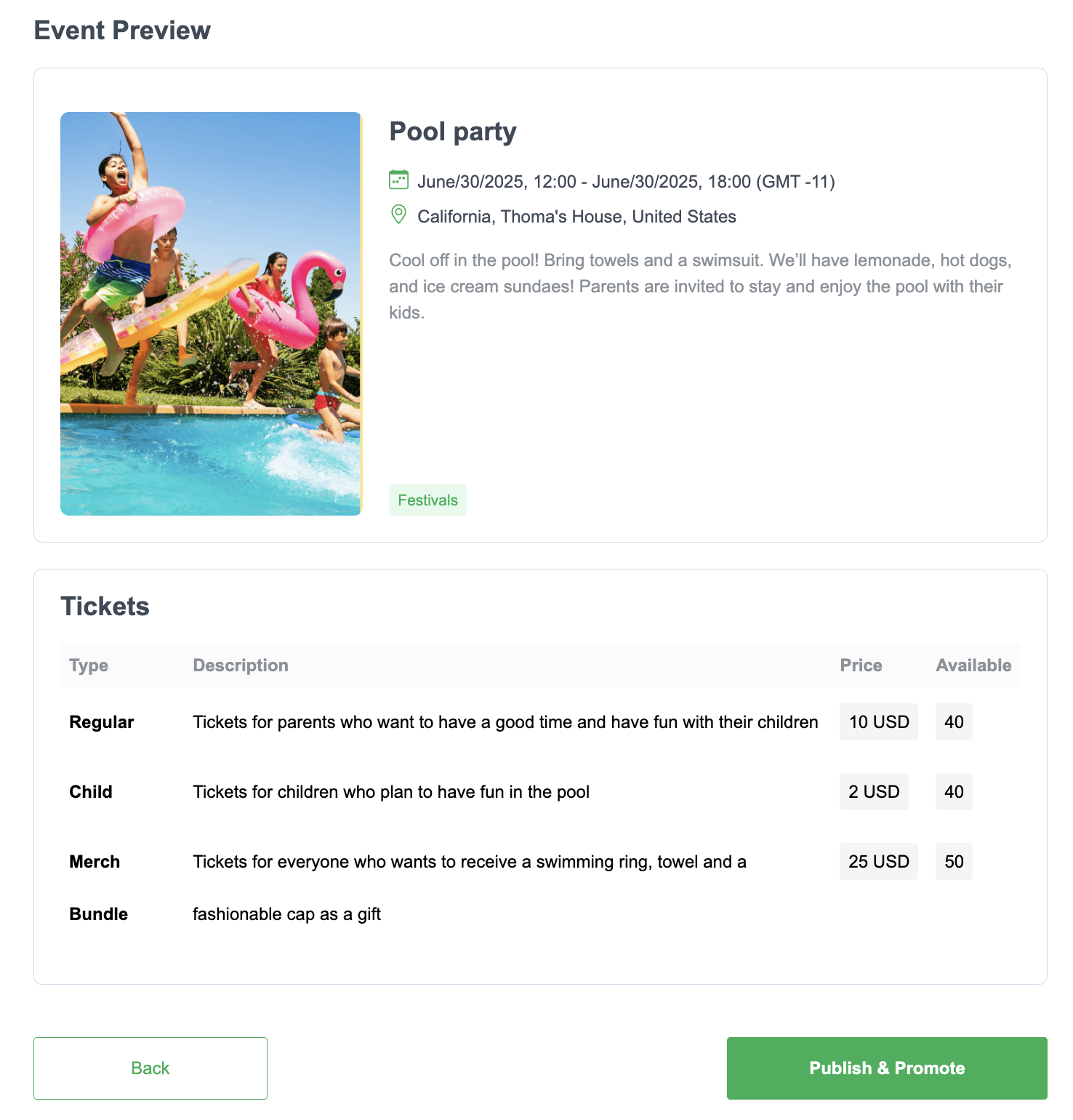
Task: Click Publish & Promote button
Action: [887, 1068]
